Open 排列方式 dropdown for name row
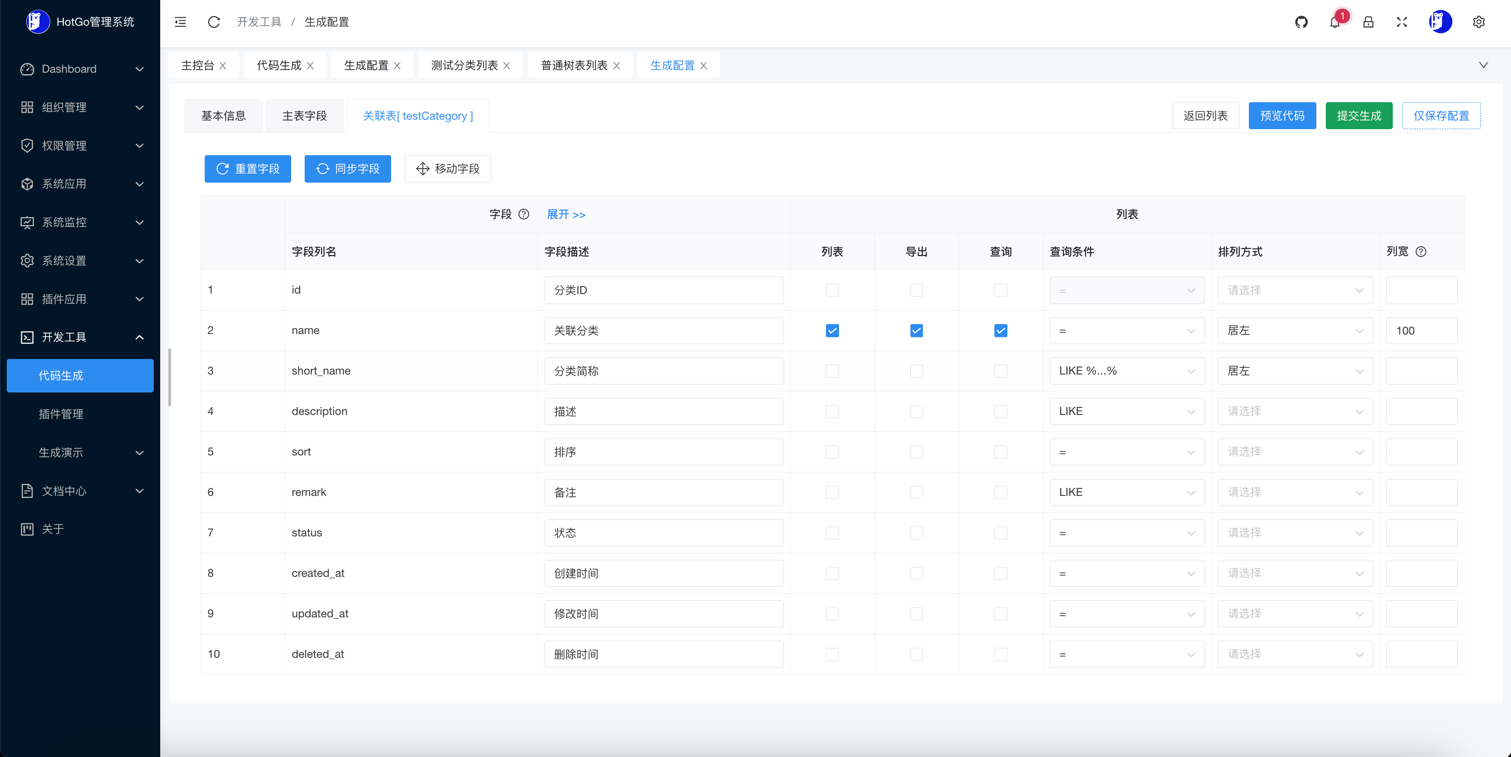The height and width of the screenshot is (757, 1511). (1294, 331)
